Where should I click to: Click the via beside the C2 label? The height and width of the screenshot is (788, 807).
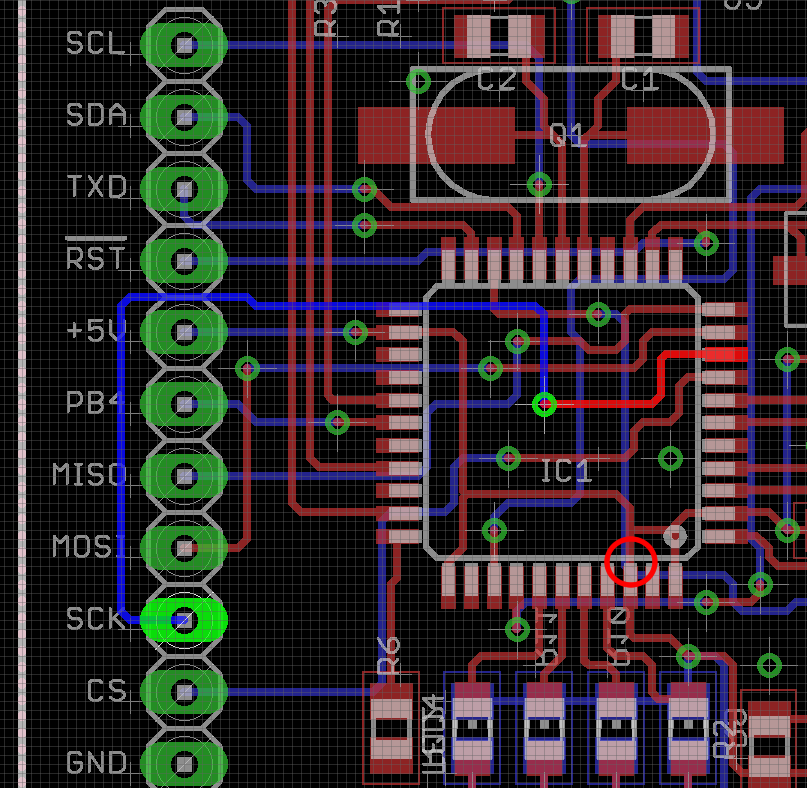418,81
